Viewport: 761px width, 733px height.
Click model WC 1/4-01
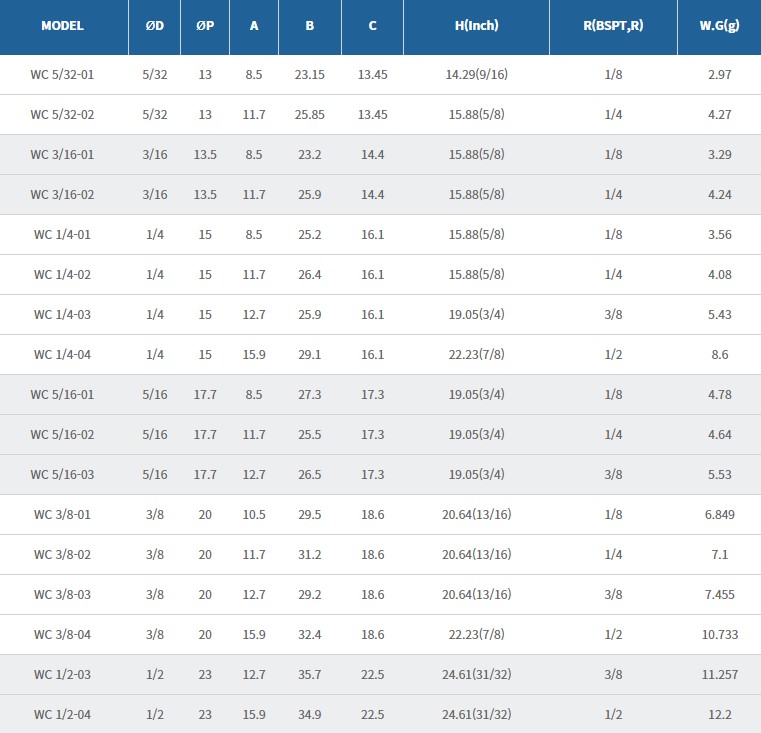coord(62,234)
